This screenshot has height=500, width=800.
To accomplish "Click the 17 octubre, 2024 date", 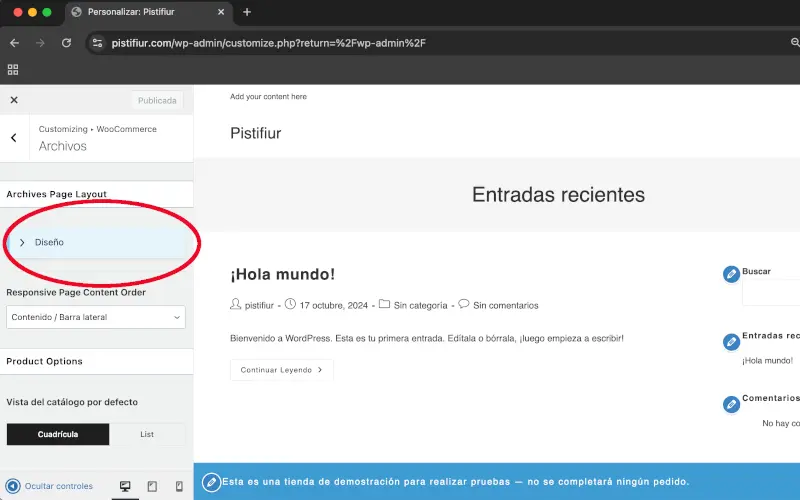I will point(334,306).
